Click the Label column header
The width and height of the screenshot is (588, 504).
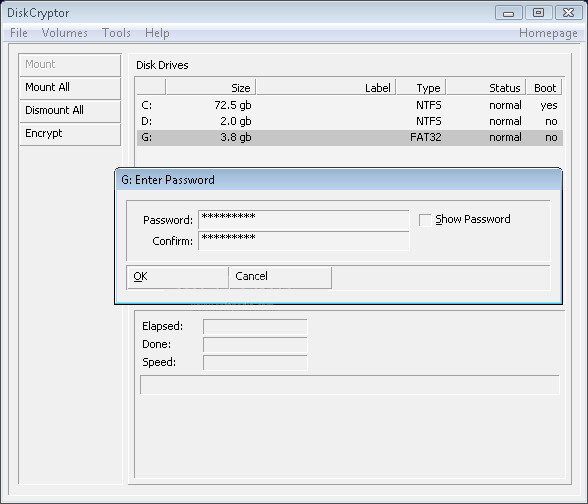[x=326, y=88]
